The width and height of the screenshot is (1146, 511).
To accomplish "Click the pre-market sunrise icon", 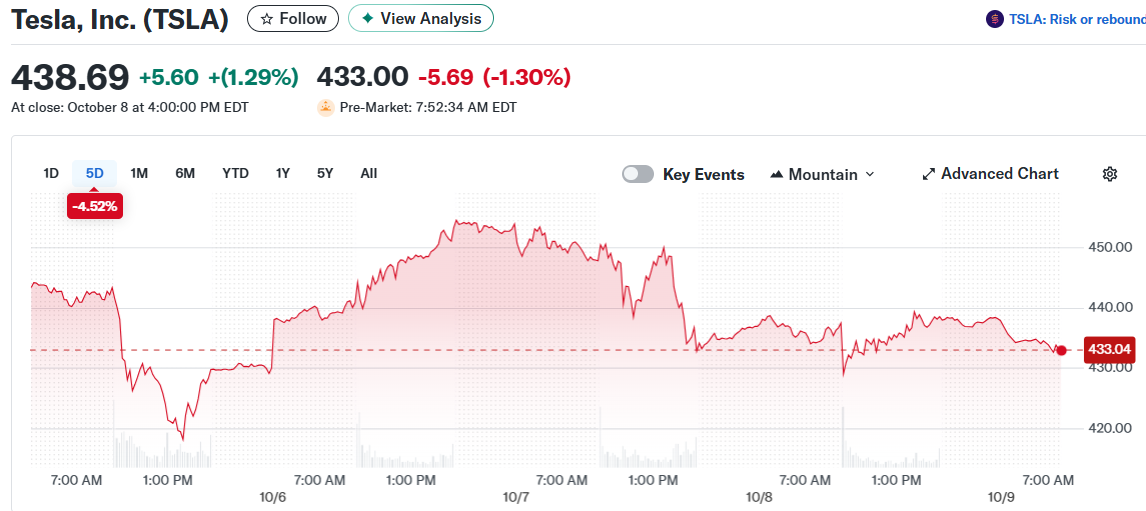I will click(x=326, y=107).
